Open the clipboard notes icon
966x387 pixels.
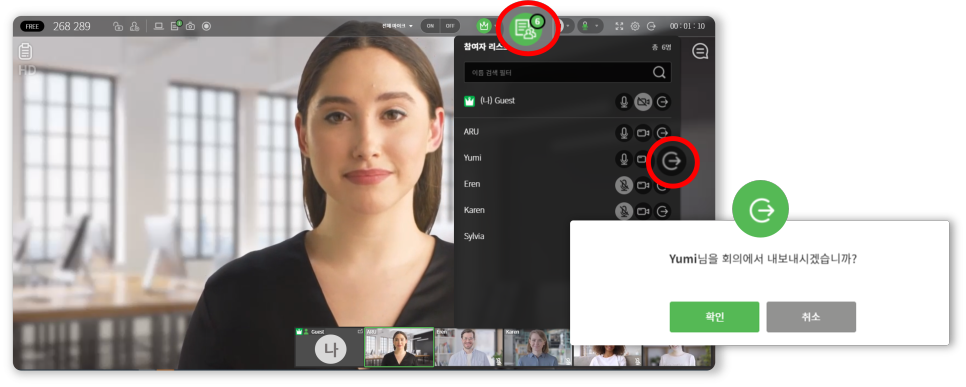coord(26,51)
